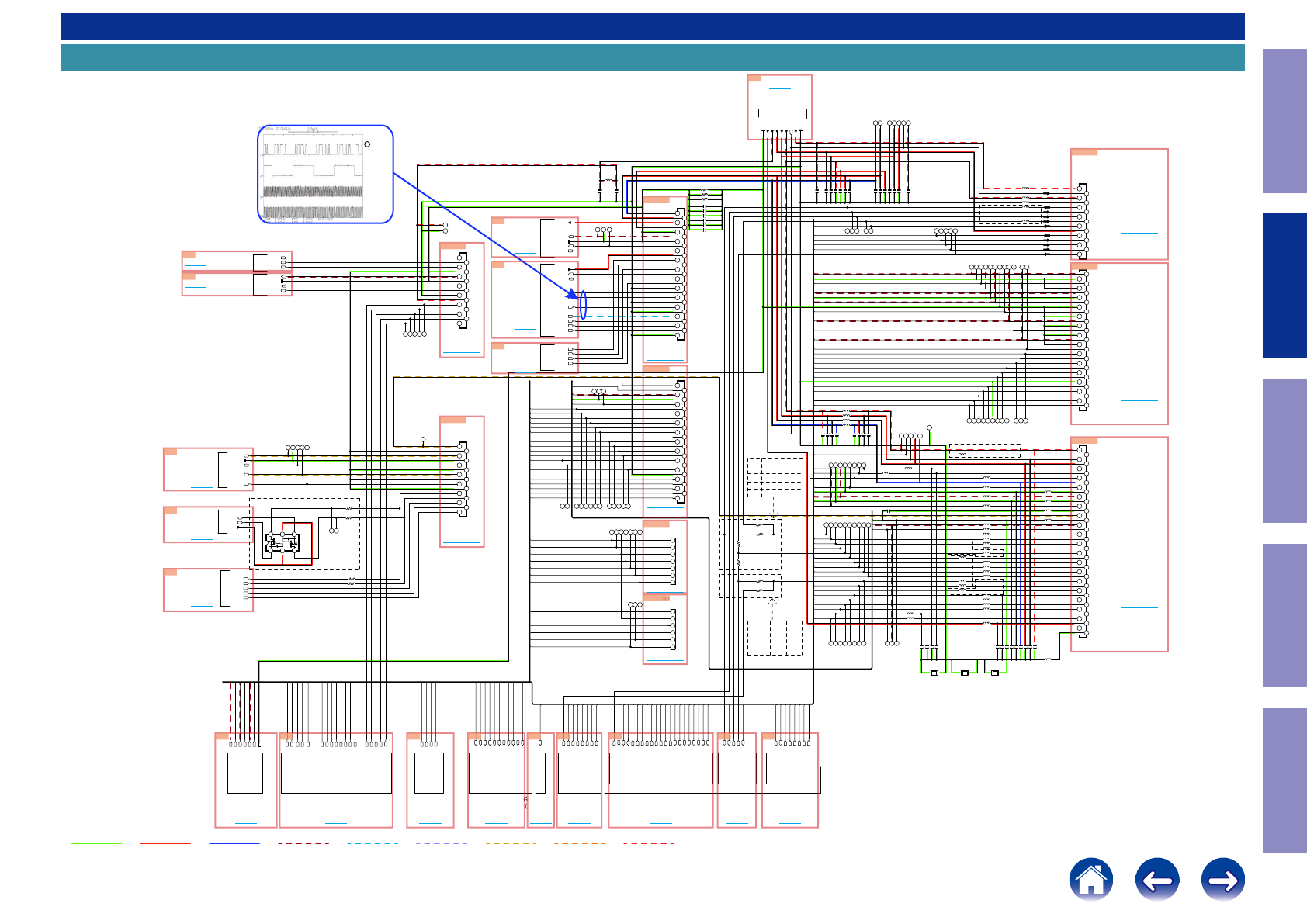
Task: Follow blue link in top-right board block
Action: click(x=1139, y=233)
